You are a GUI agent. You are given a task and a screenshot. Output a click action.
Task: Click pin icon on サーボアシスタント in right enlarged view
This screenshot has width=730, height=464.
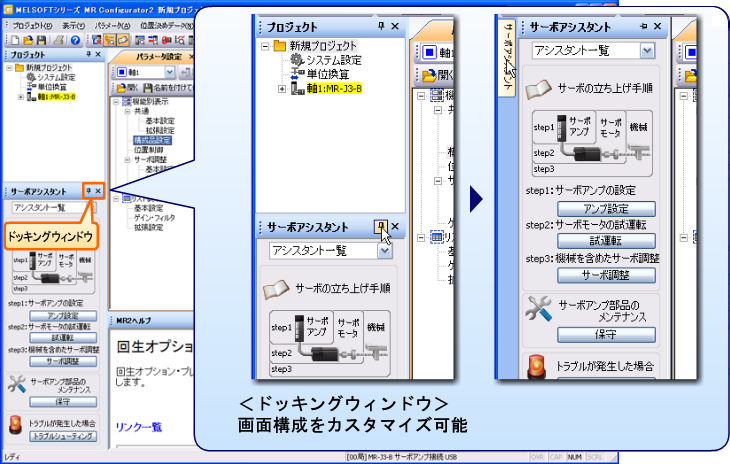click(x=644, y=26)
